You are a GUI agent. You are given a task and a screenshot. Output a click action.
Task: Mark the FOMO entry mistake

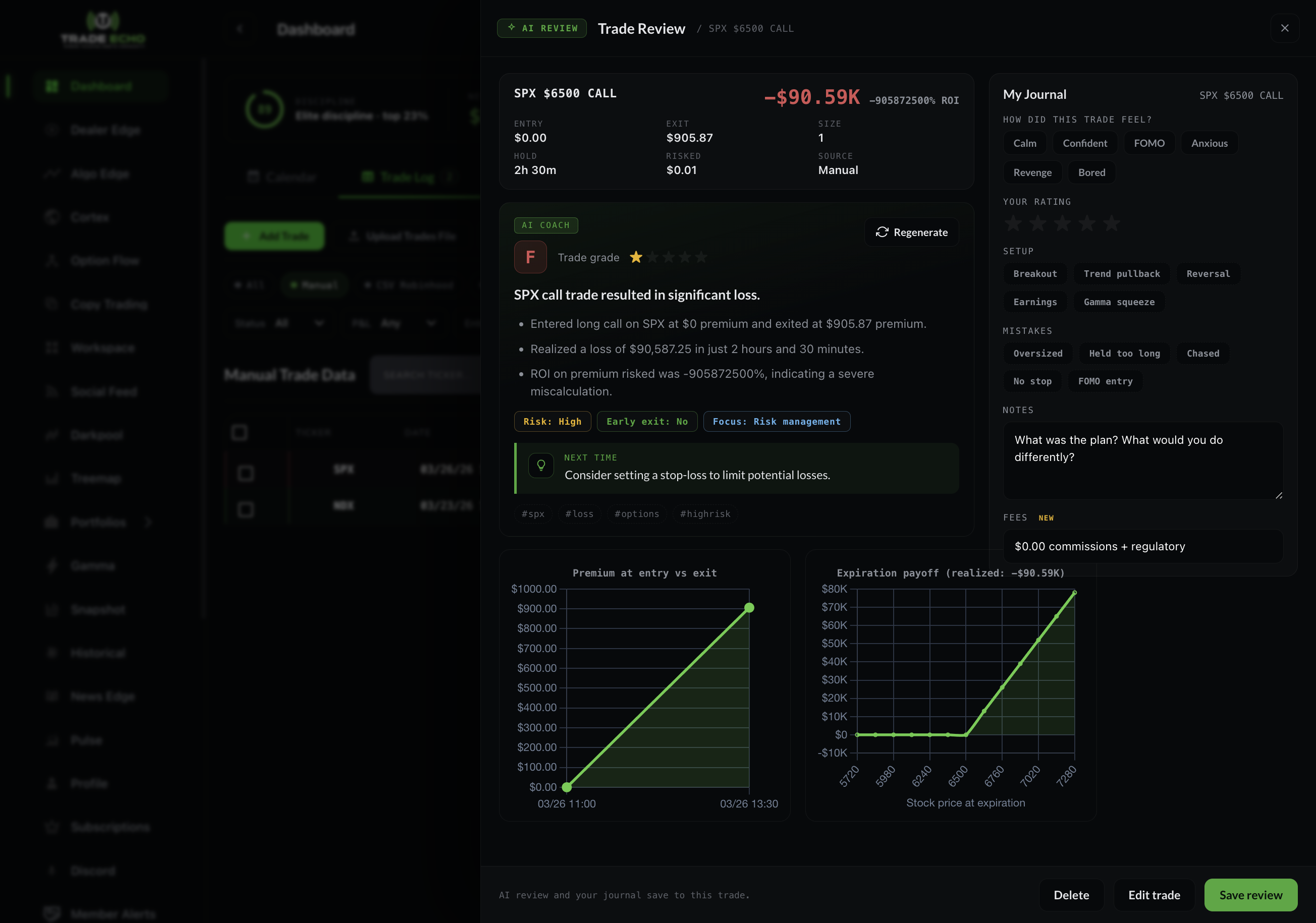click(1105, 381)
